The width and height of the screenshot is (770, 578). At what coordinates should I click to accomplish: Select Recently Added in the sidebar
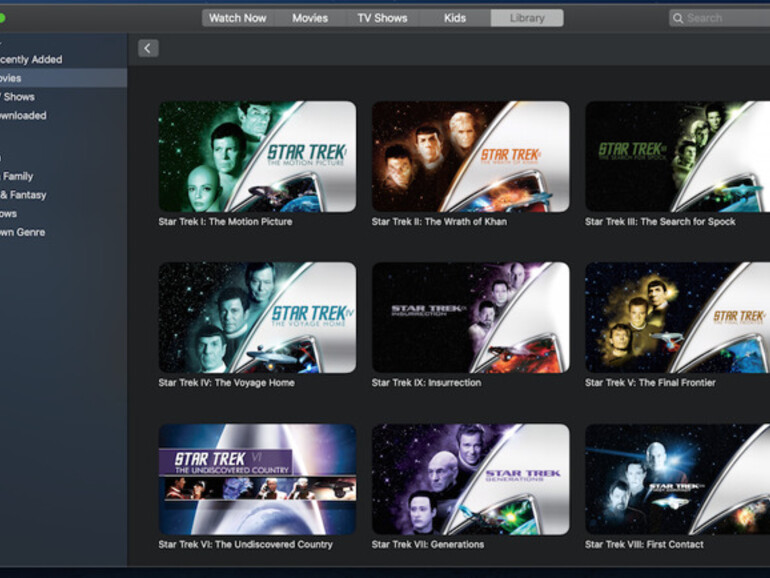63,59
